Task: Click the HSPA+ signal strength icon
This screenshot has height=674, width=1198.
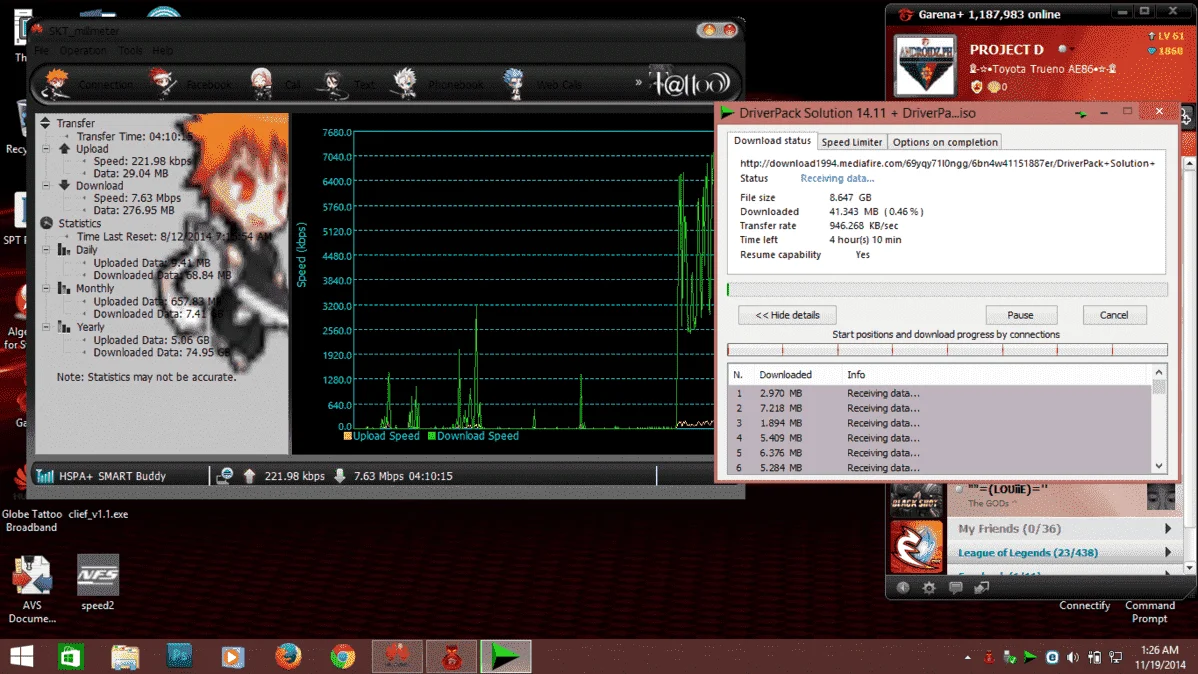Action: coord(44,476)
